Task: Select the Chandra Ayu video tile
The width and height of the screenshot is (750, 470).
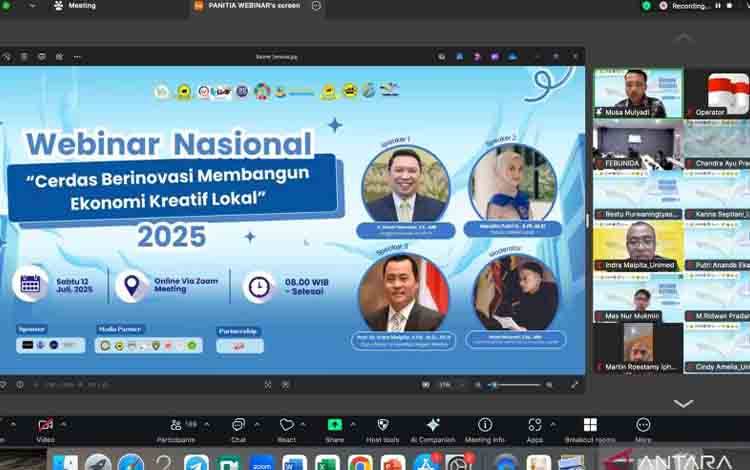Action: point(717,144)
